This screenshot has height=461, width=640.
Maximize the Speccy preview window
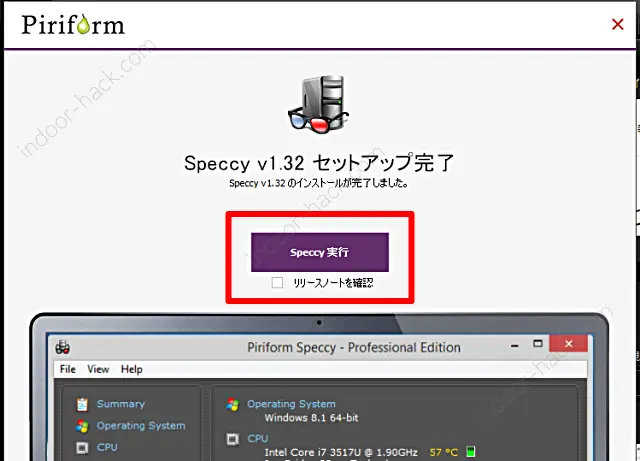538,343
